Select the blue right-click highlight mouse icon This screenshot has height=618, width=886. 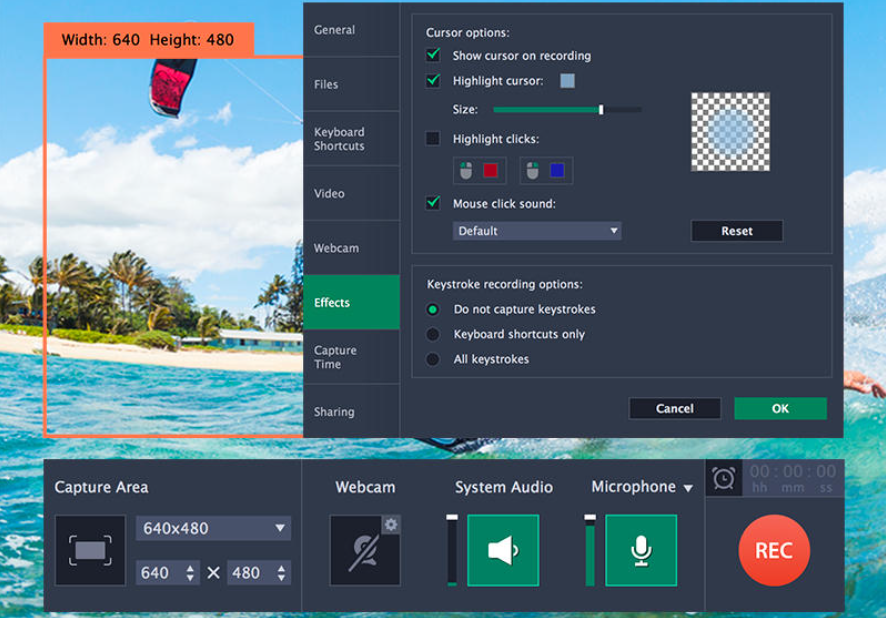click(x=545, y=170)
